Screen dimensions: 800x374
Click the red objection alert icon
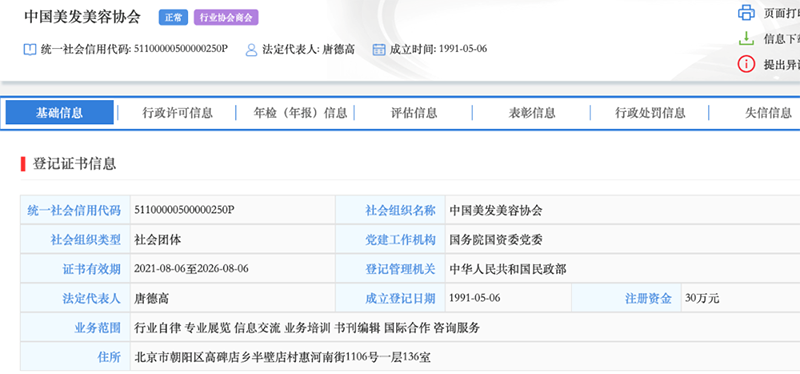pos(746,64)
